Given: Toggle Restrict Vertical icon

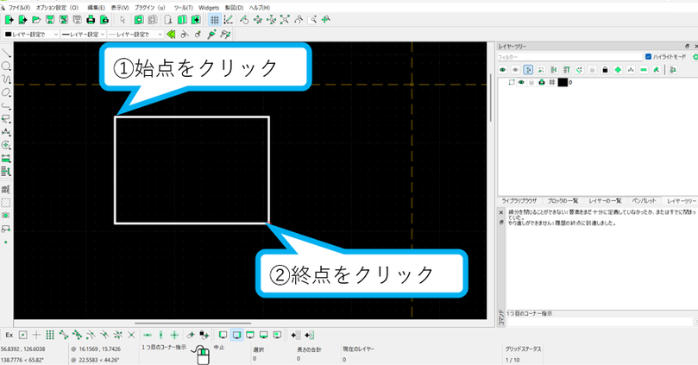Looking at the screenshot, I should pos(161,335).
